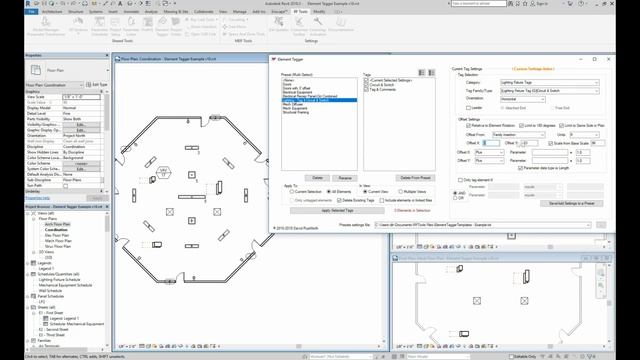Open the Tag Family/Type dropdown
The width and height of the screenshot is (640, 360).
click(x=549, y=91)
